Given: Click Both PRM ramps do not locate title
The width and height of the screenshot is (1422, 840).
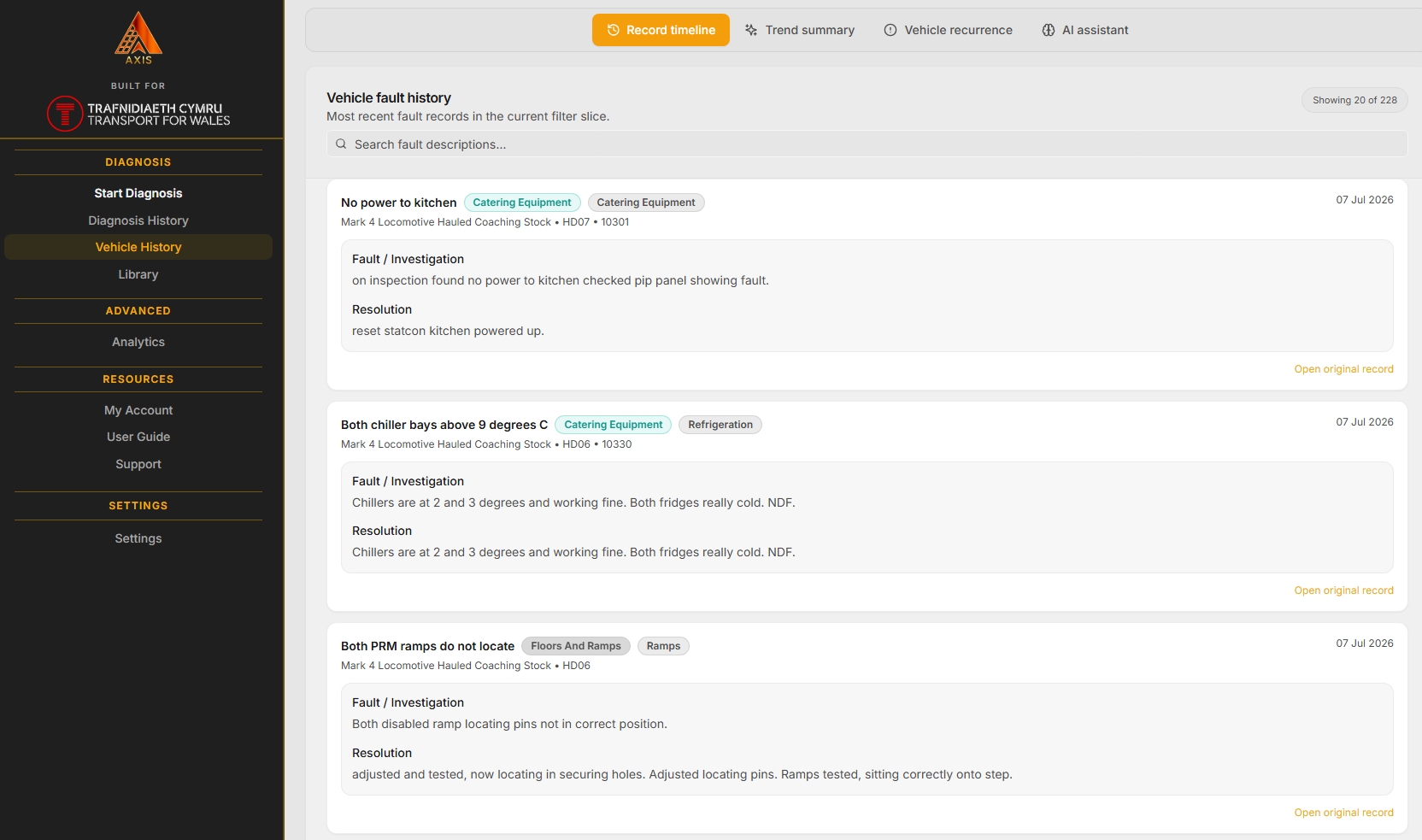Looking at the screenshot, I should tap(427, 646).
